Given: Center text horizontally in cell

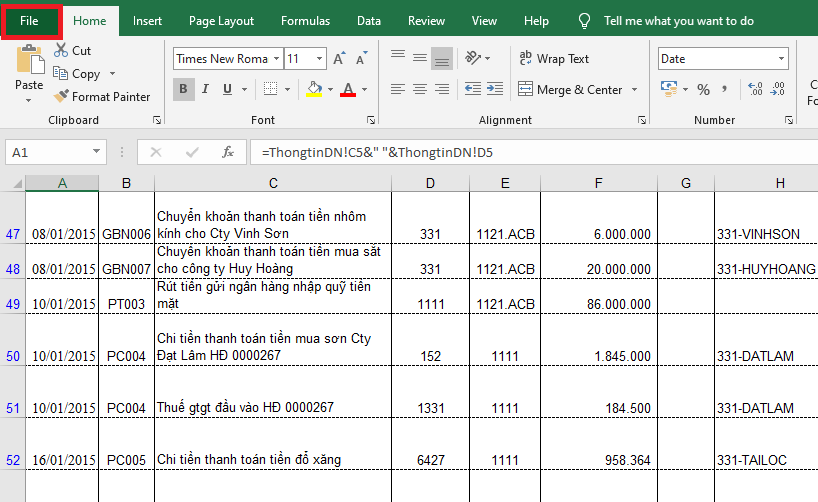Looking at the screenshot, I should tap(420, 90).
